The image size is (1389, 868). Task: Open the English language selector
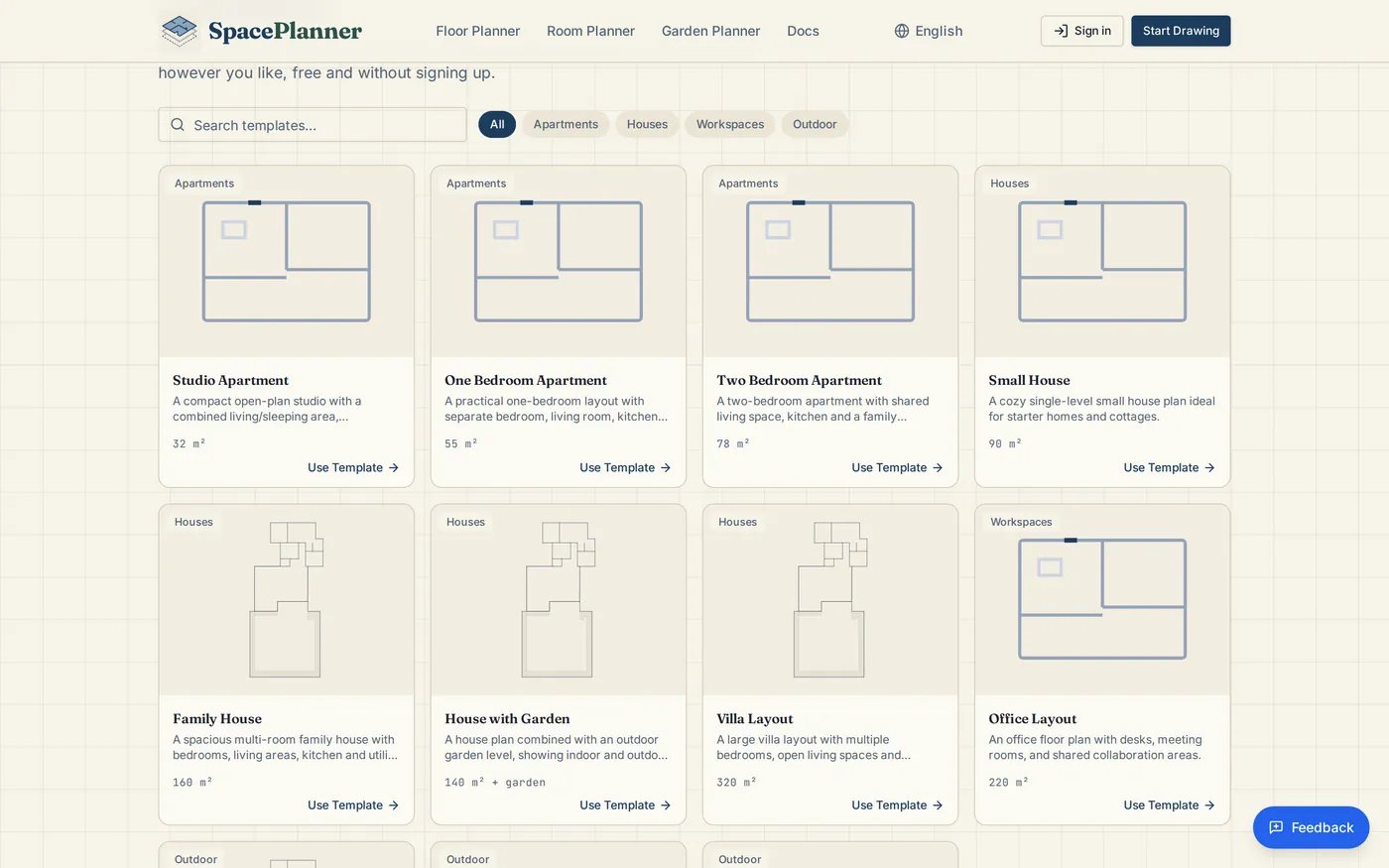click(929, 31)
